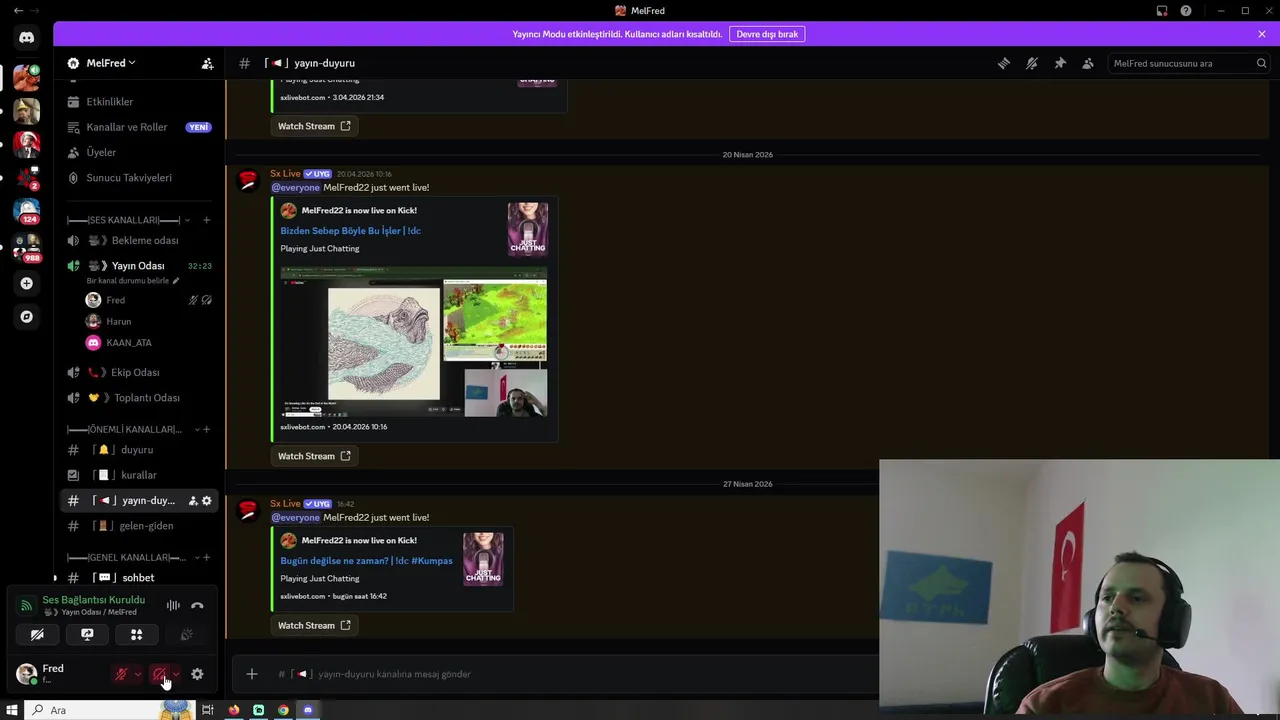Open Kanallar ve Roller item
The image size is (1280, 720).
[139, 127]
